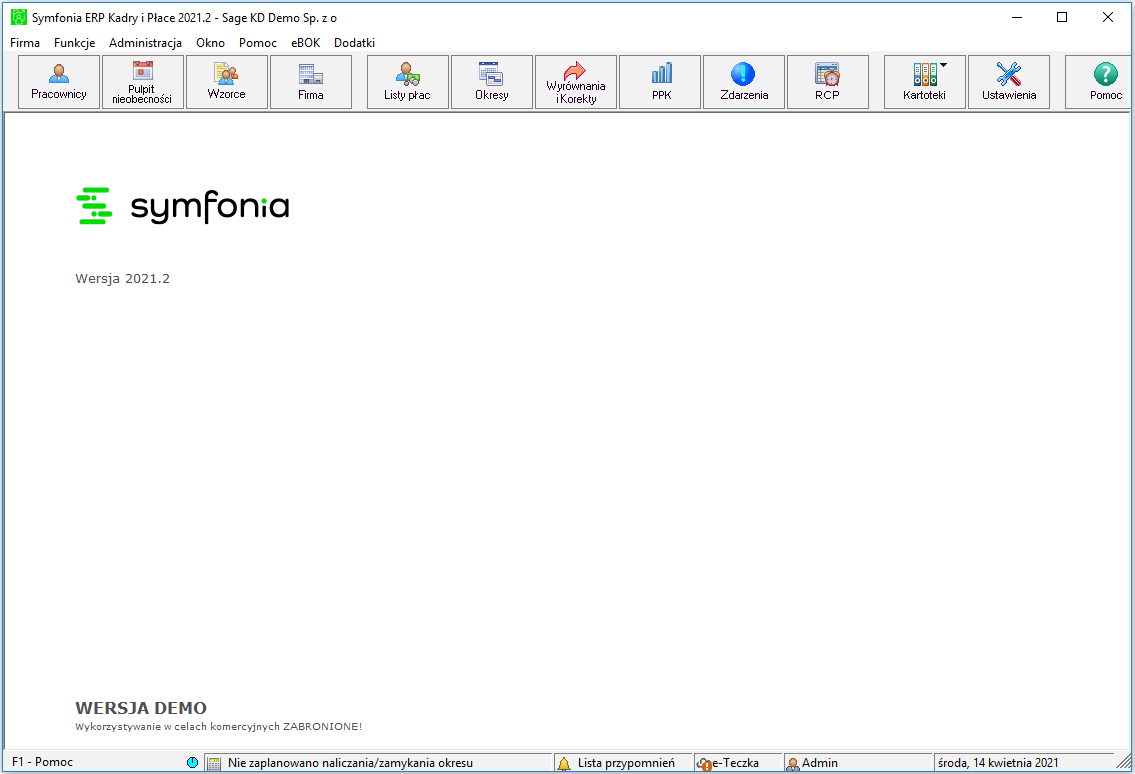
Task: Open the Funkcje menu
Action: coord(75,43)
